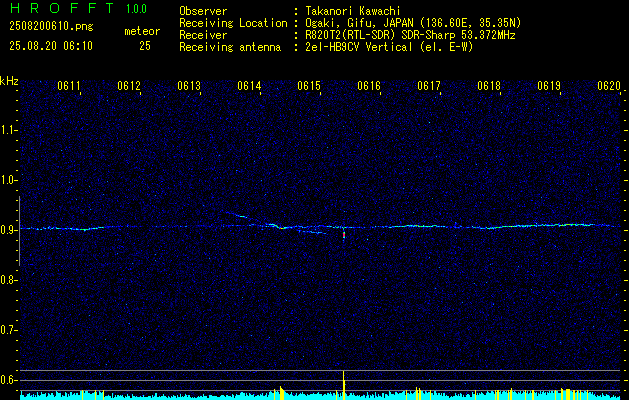This screenshot has width=629, height=400.
Task: Click time marker 0612
Action: coord(129,86)
